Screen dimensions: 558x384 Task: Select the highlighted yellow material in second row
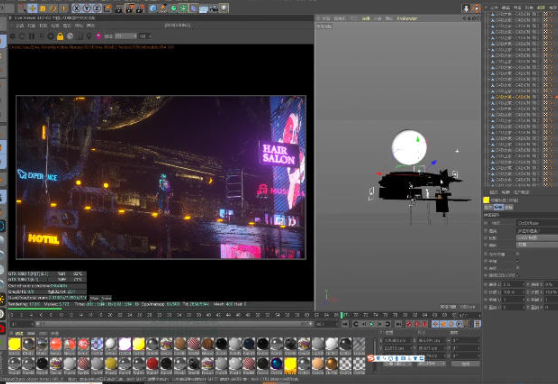tap(290, 364)
